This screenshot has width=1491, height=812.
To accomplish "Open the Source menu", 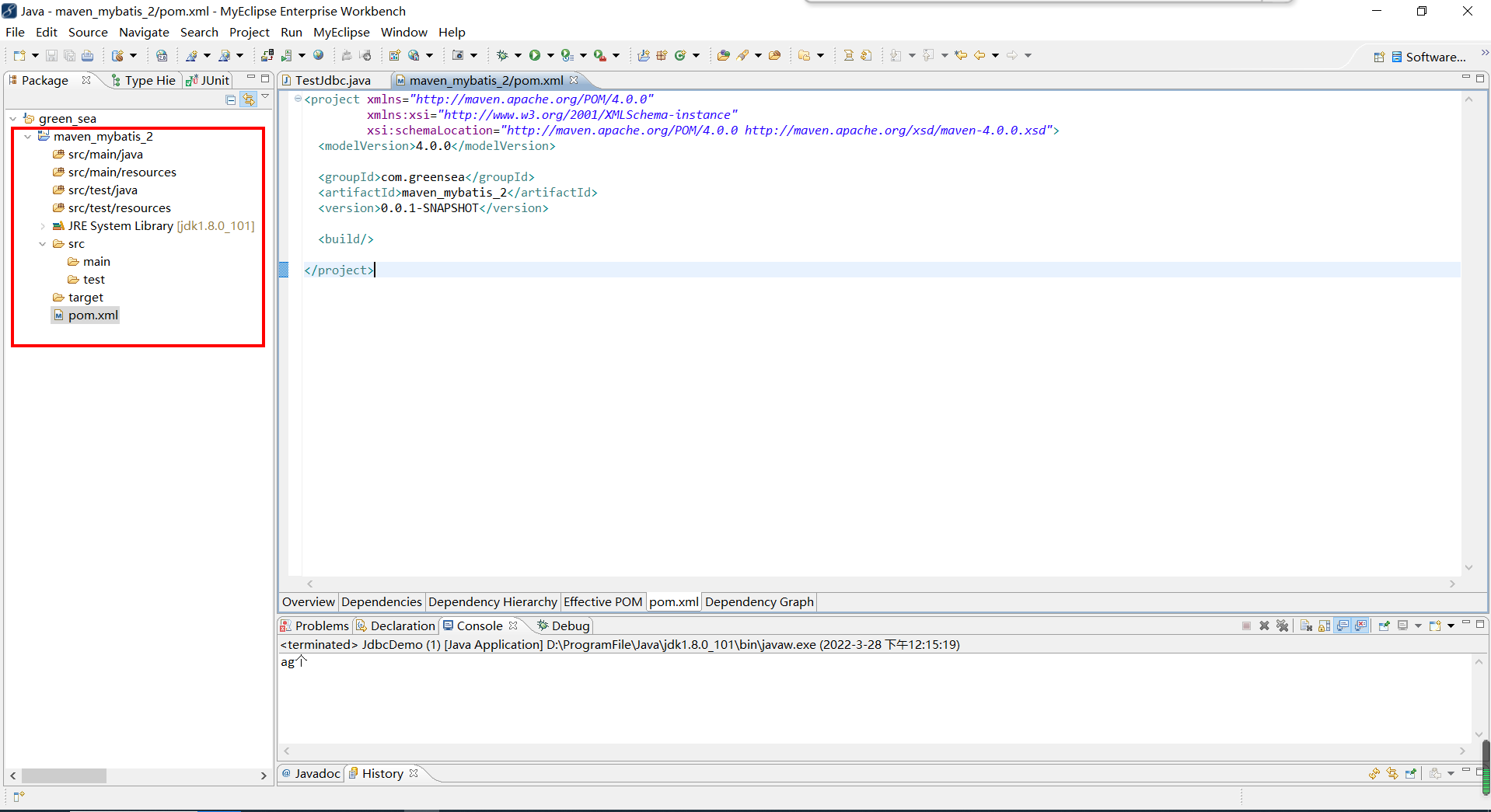I will (x=88, y=32).
